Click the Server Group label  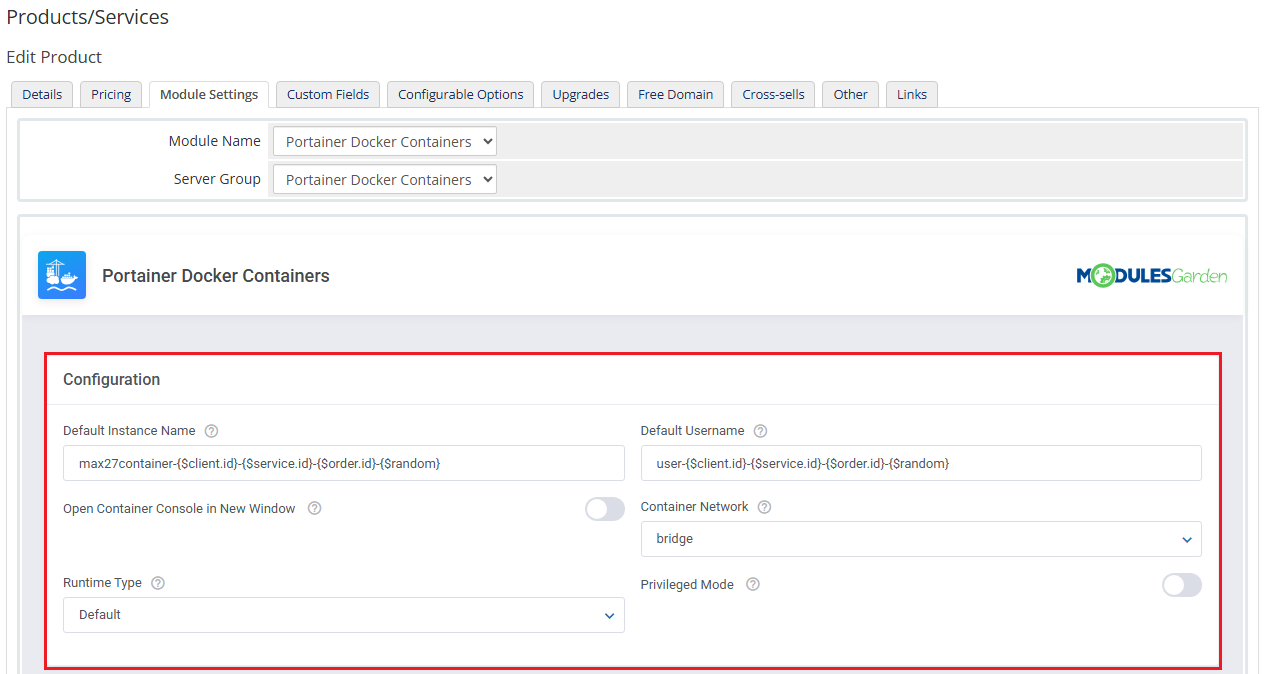[x=217, y=179]
